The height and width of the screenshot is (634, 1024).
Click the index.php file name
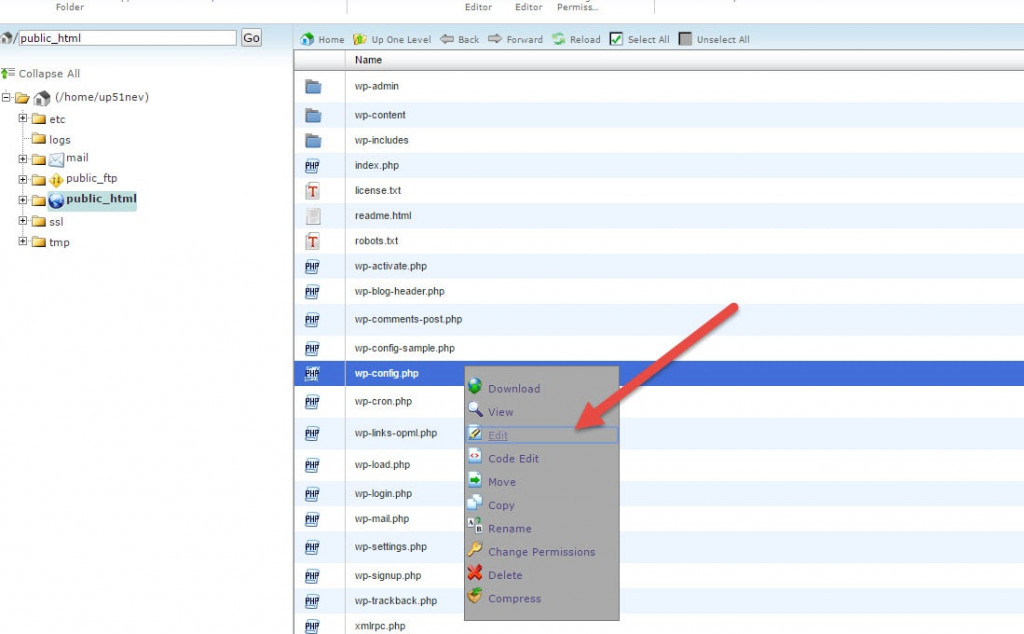pos(377,166)
